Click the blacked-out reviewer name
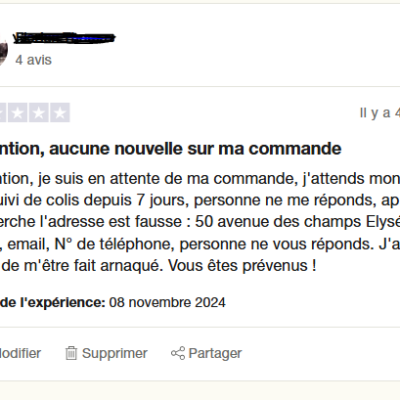This screenshot has width=400, height=400. click(64, 38)
